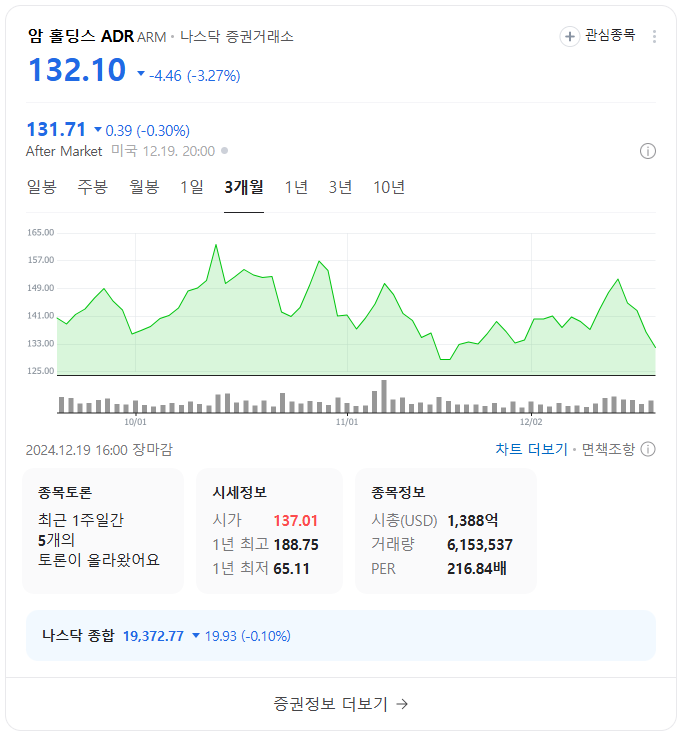The image size is (681, 740).
Task: Click the ARM ticker symbol text
Action: [x=151, y=37]
